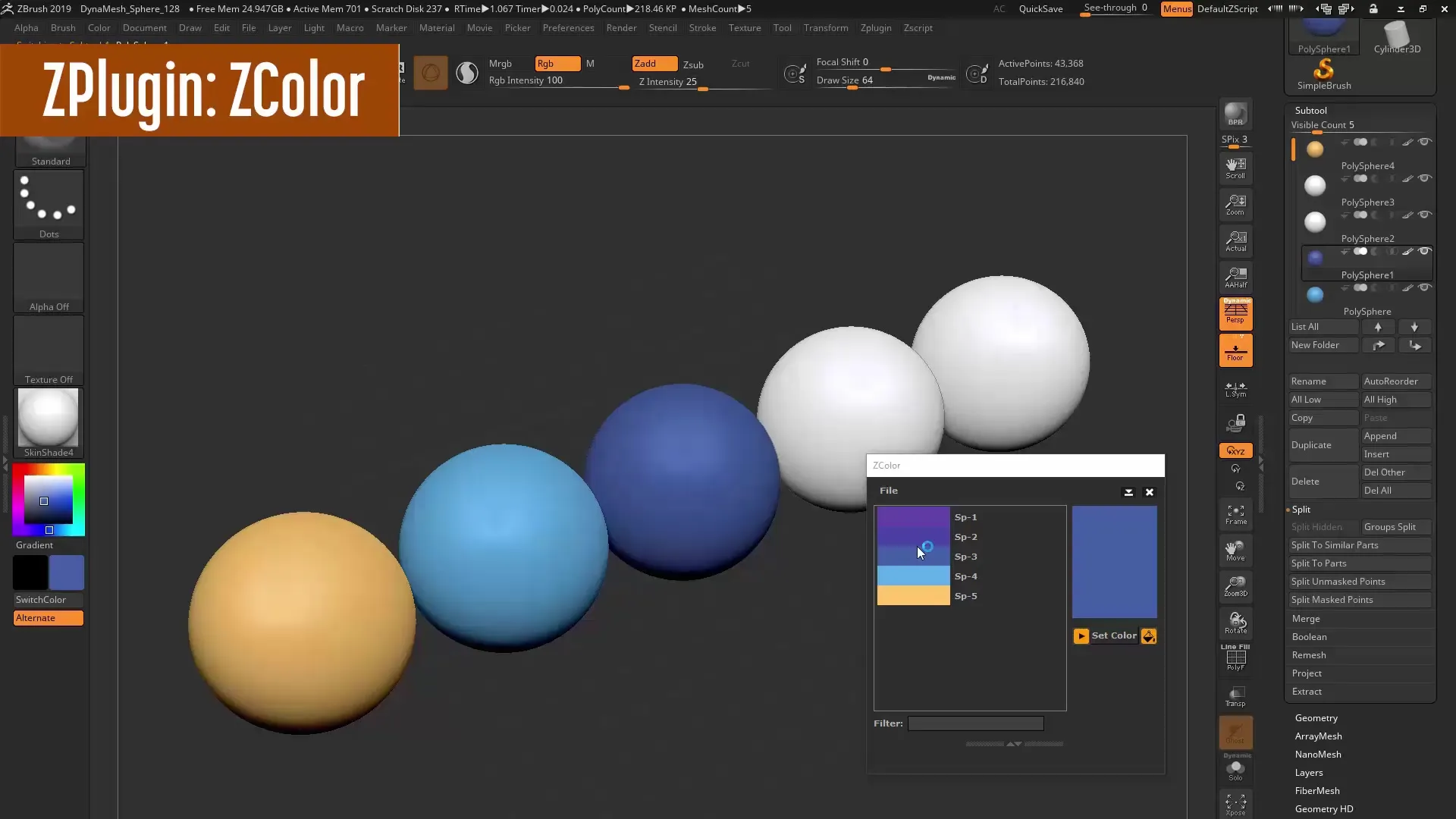Click the Standard brush thumbnail
The image size is (1456, 819).
click(x=51, y=150)
